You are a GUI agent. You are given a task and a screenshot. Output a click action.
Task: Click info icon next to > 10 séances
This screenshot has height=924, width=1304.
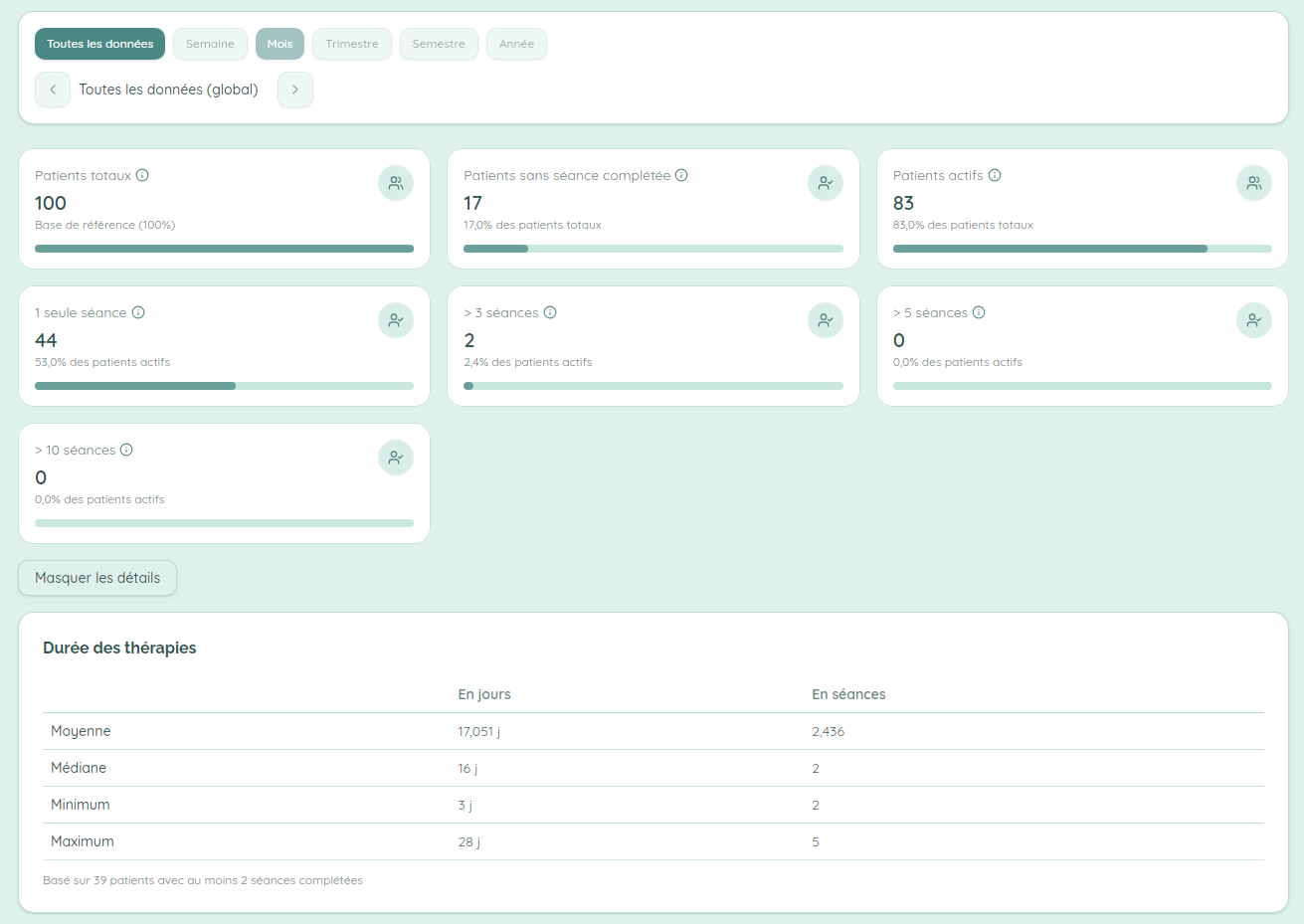click(126, 450)
